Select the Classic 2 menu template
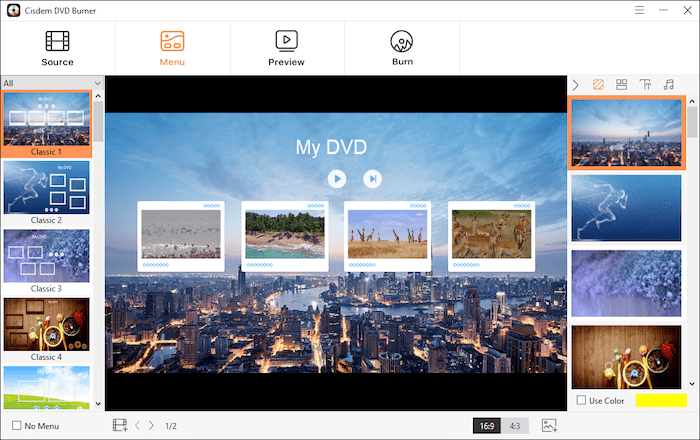This screenshot has width=700, height=440. click(46, 193)
